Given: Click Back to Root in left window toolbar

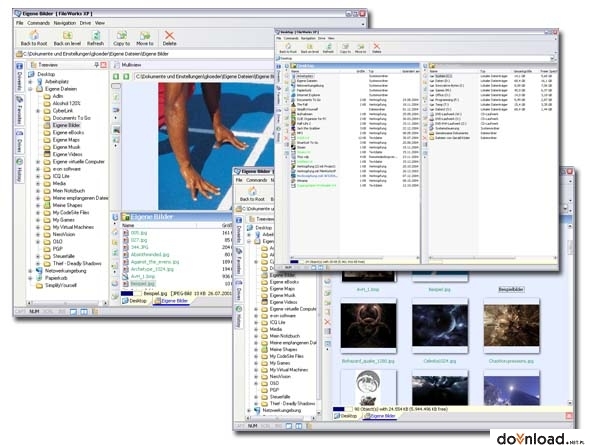Looking at the screenshot, I should point(34,38).
